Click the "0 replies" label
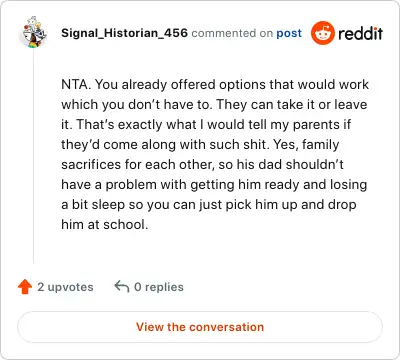This screenshot has width=400, height=360. [x=159, y=287]
